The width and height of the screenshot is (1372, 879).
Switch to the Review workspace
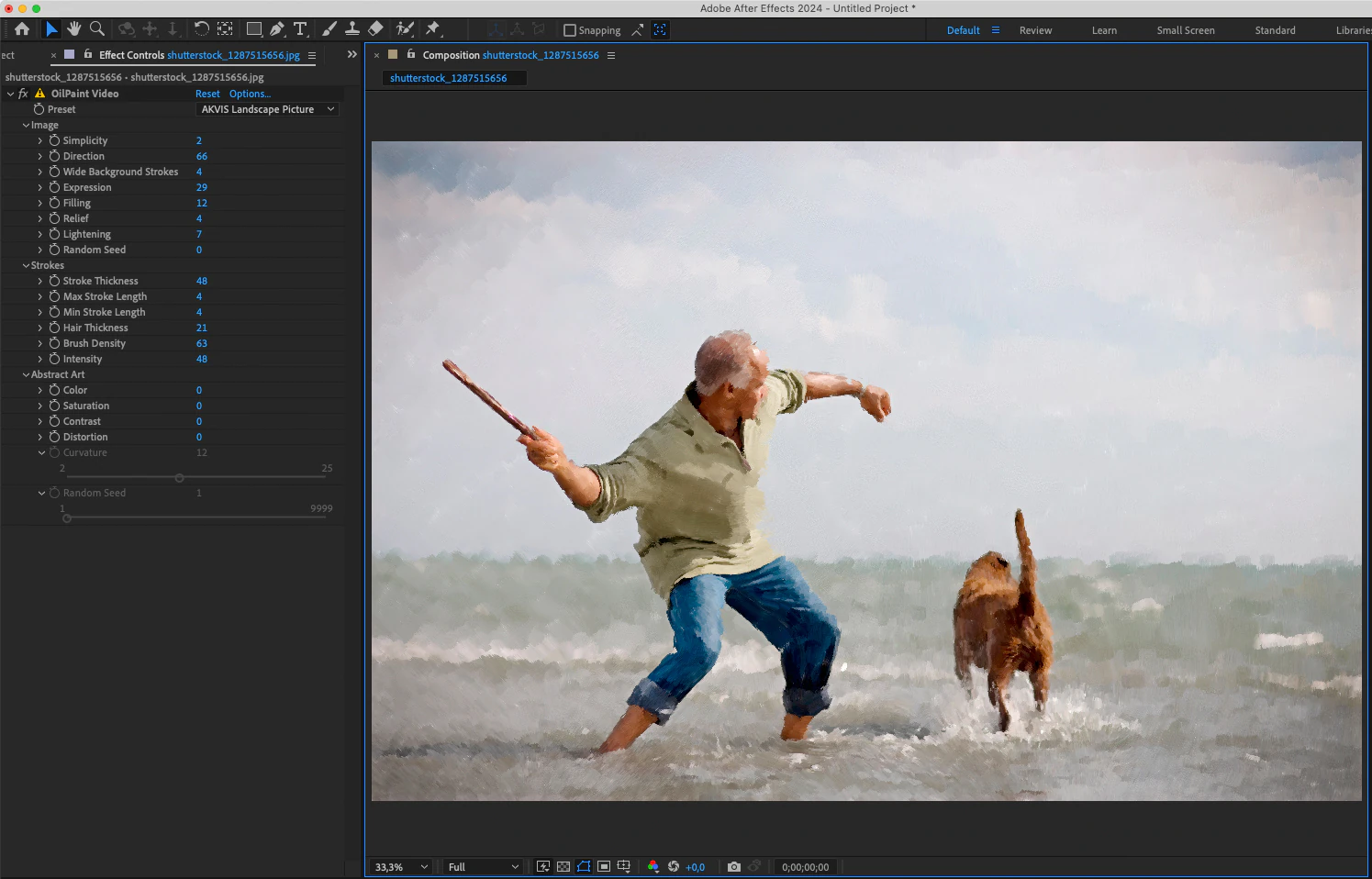point(1035,30)
